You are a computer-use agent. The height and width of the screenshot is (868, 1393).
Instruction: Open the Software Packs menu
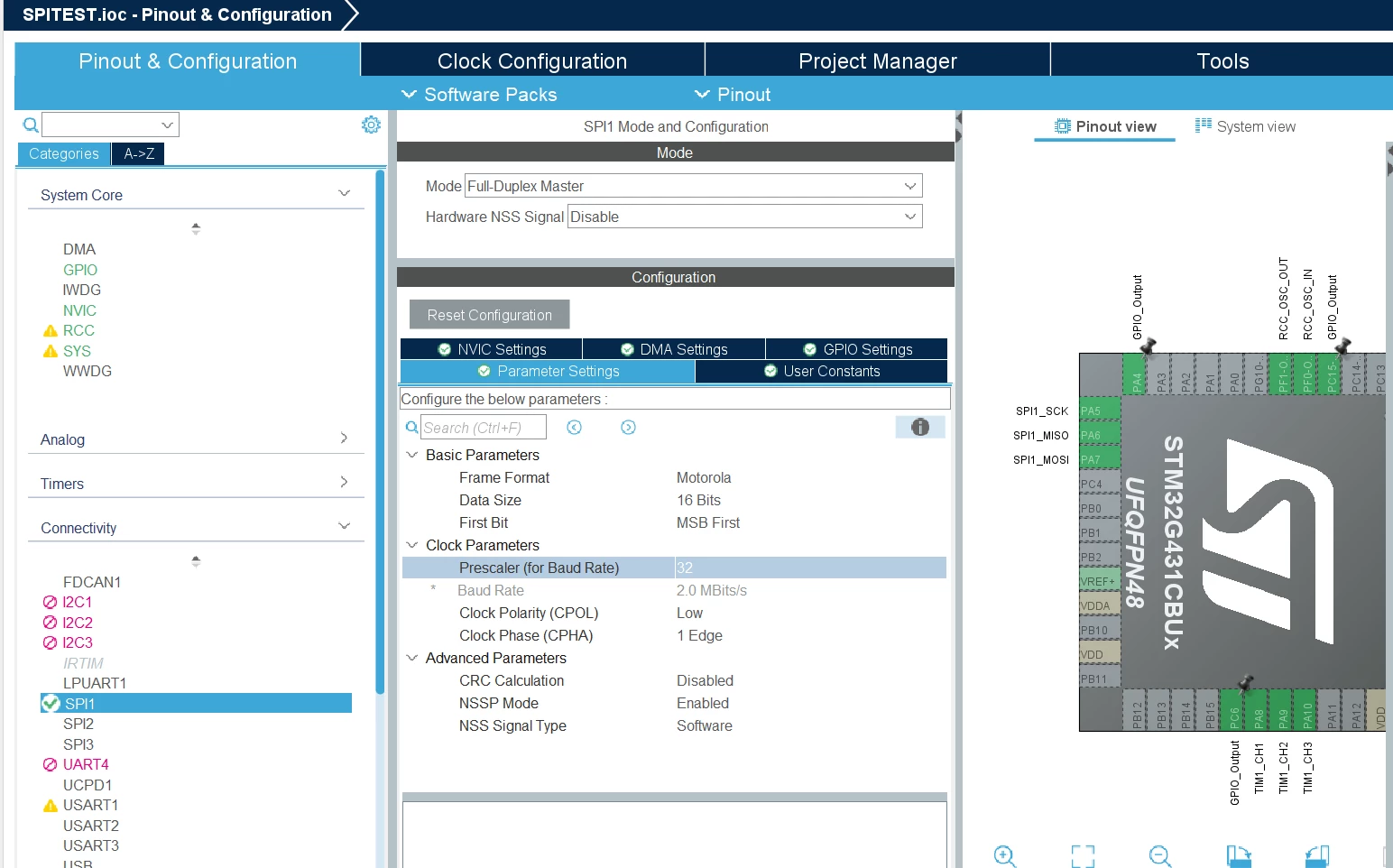pos(479,95)
